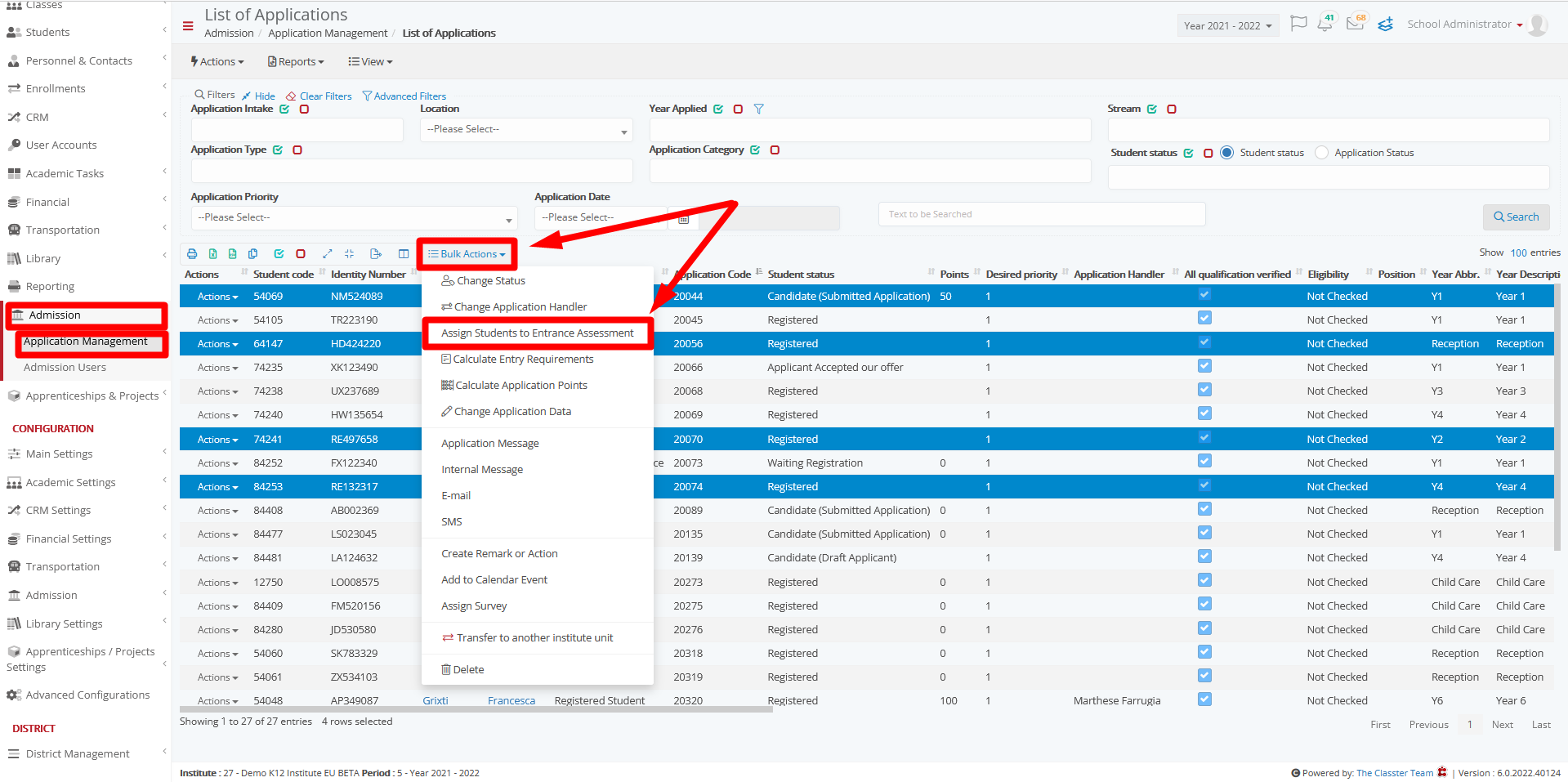Open notifications bell showing 41
The image size is (1568, 782).
tap(1326, 23)
